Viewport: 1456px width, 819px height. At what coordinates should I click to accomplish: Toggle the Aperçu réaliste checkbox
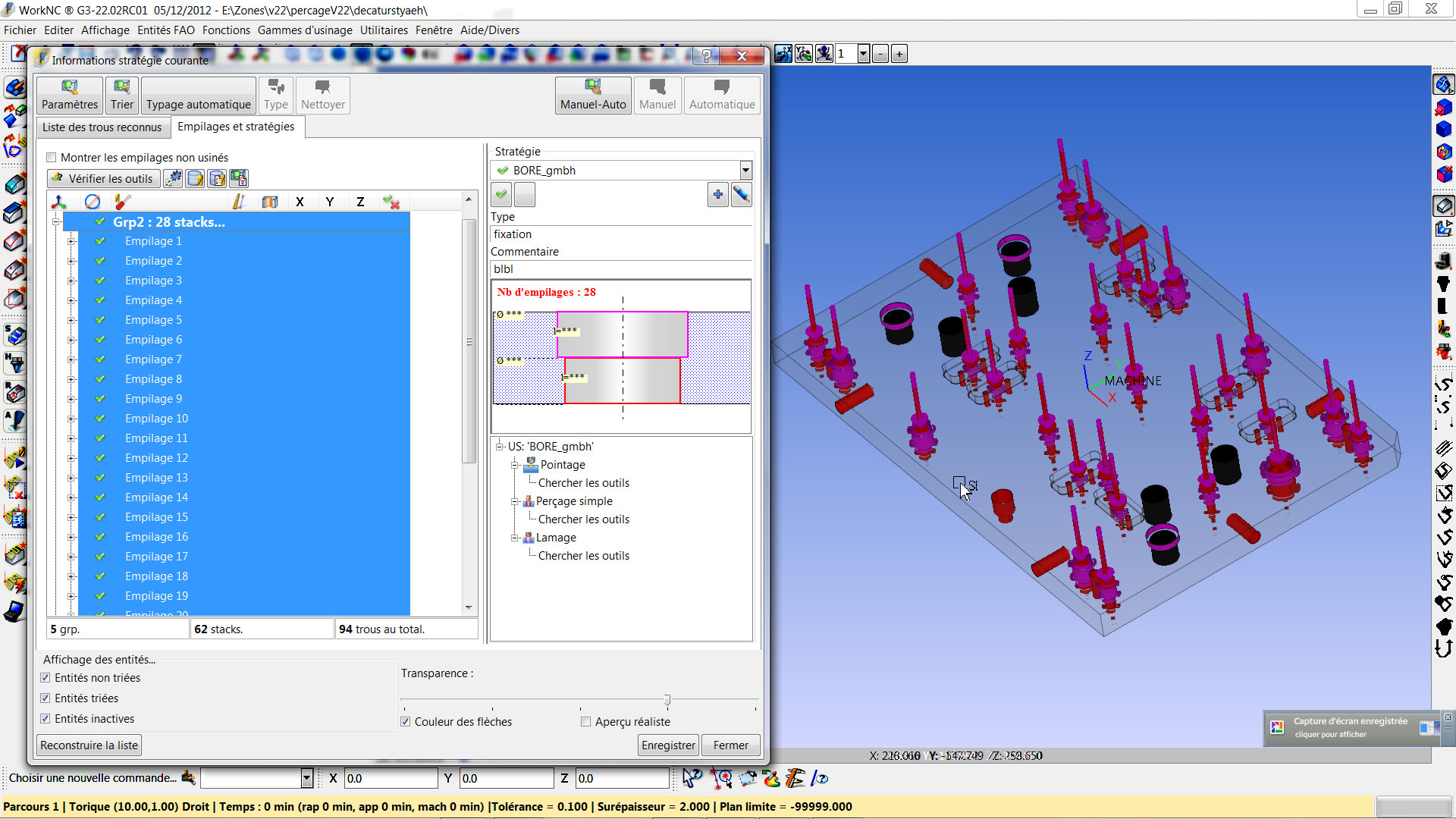(585, 722)
